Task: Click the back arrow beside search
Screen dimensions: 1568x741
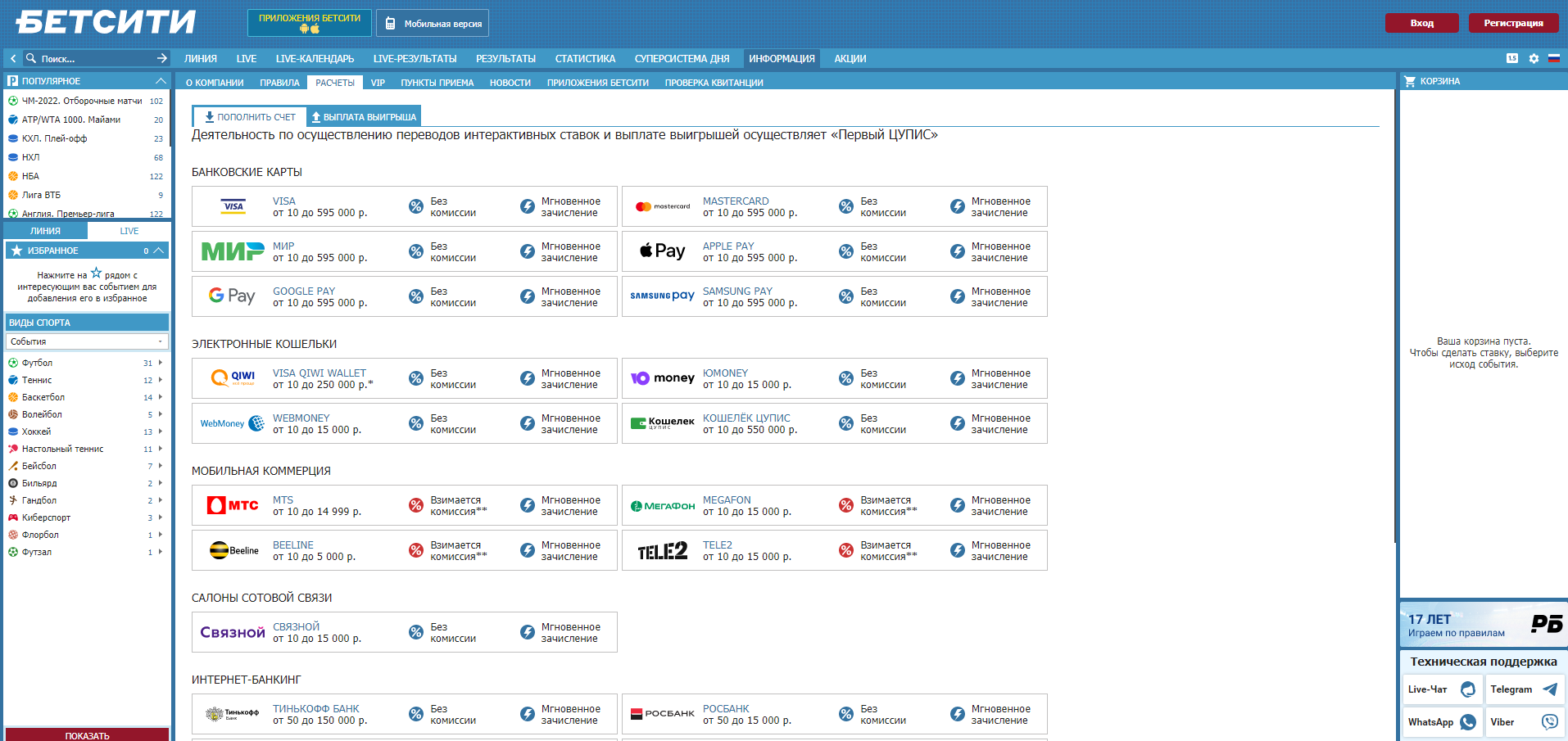Action: click(13, 58)
